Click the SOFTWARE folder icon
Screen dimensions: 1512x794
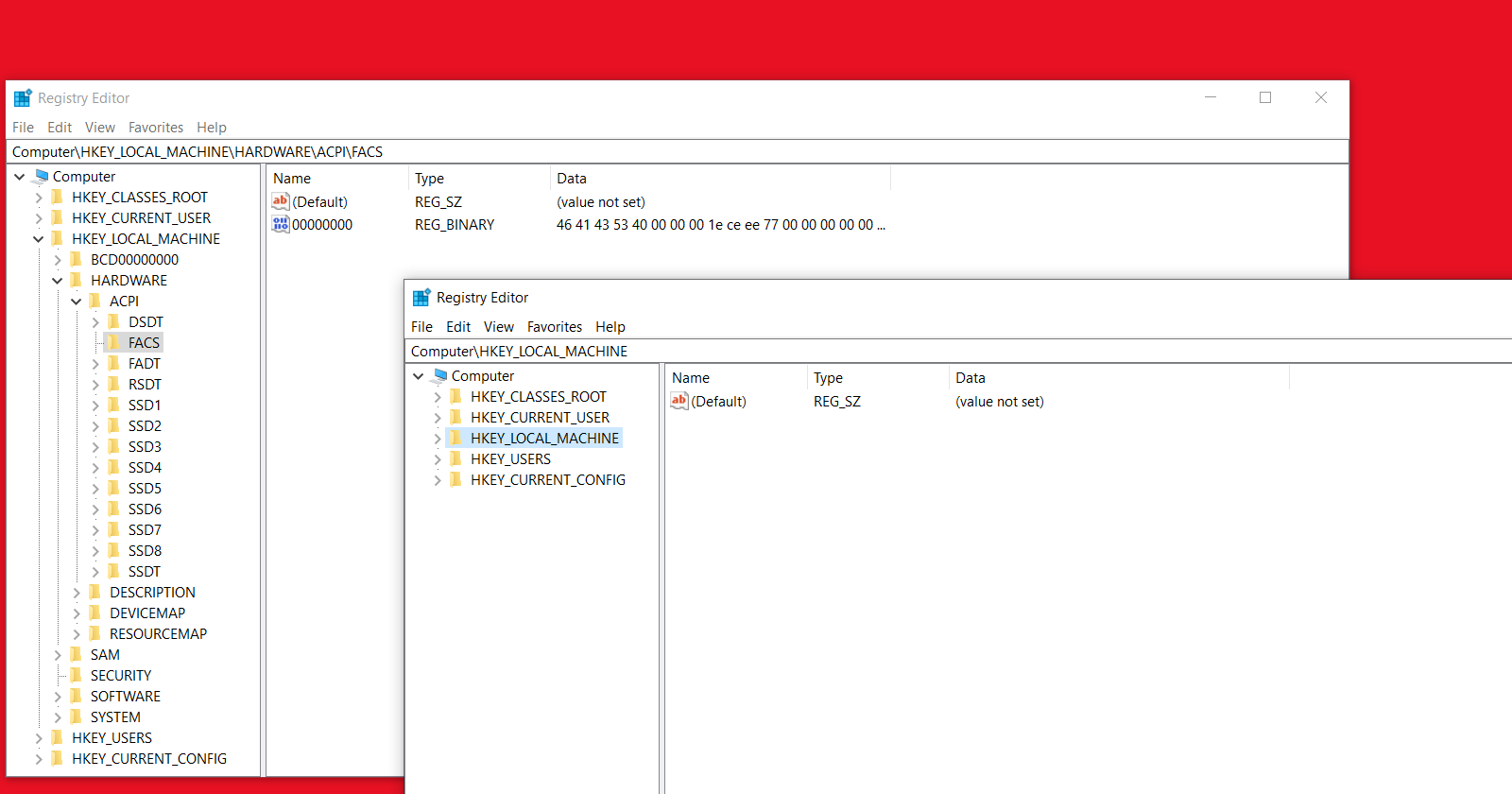point(77,696)
